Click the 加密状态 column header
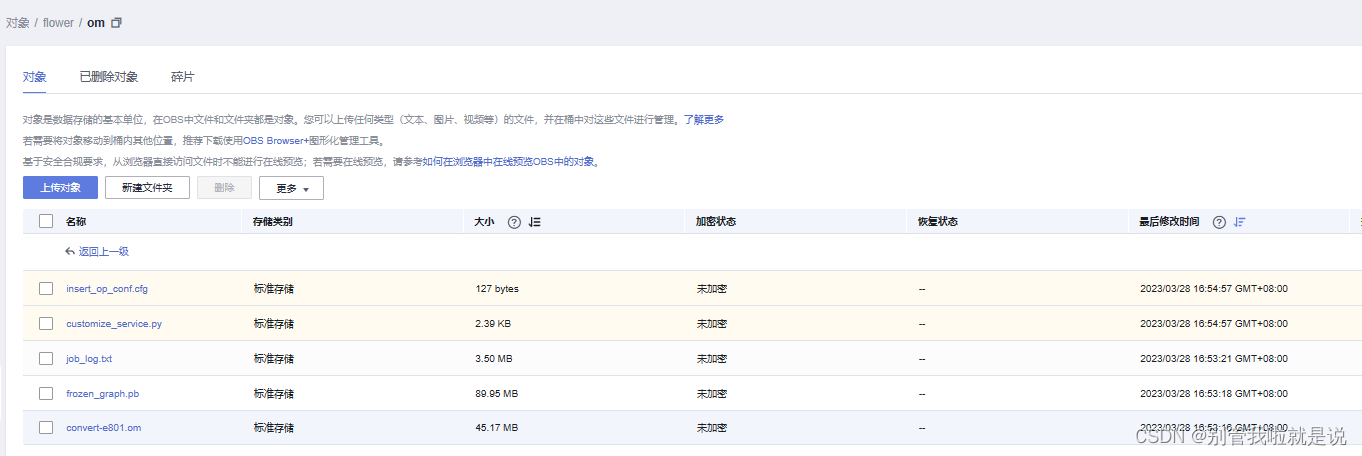This screenshot has width=1362, height=456. tap(716, 222)
